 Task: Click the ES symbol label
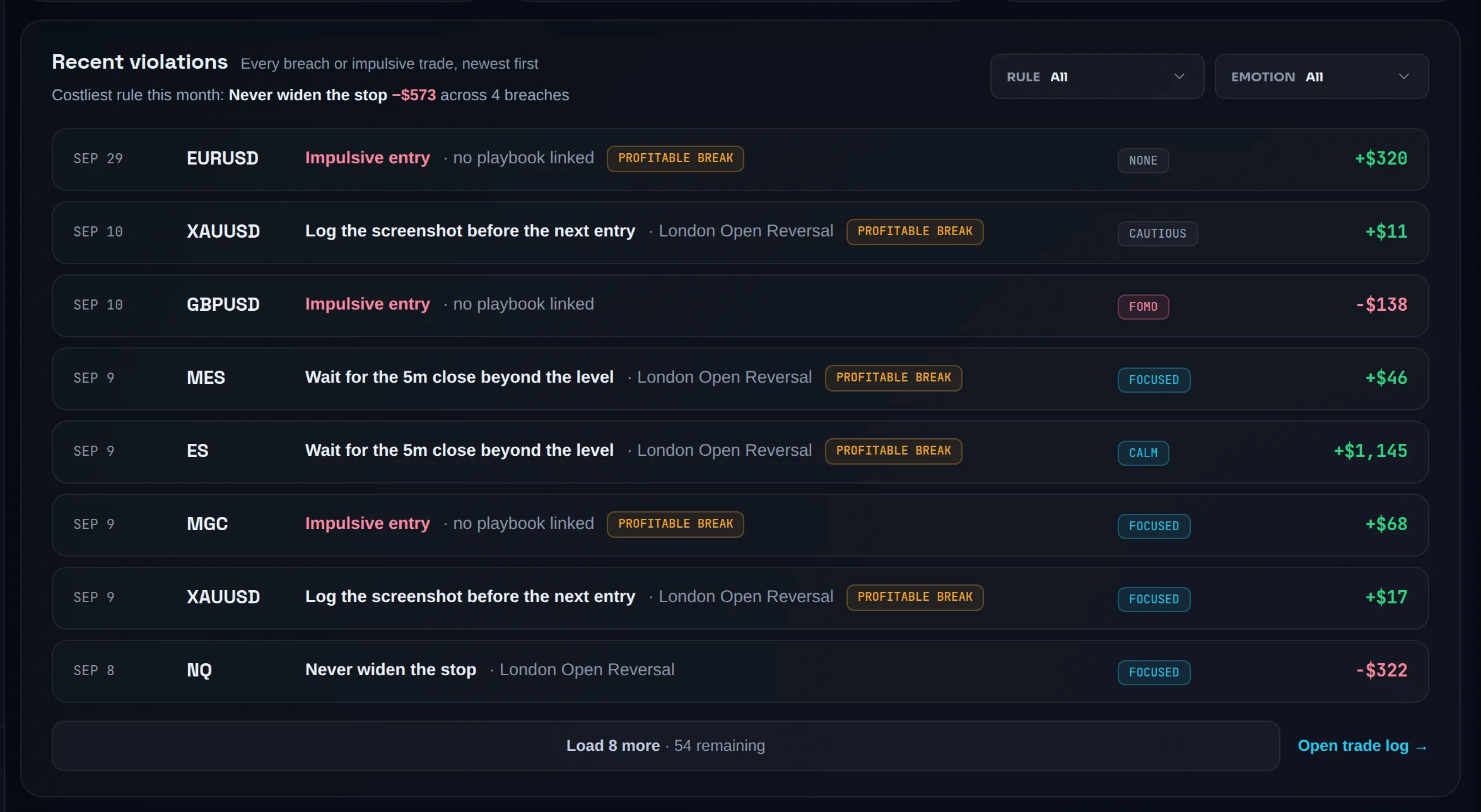pos(197,451)
